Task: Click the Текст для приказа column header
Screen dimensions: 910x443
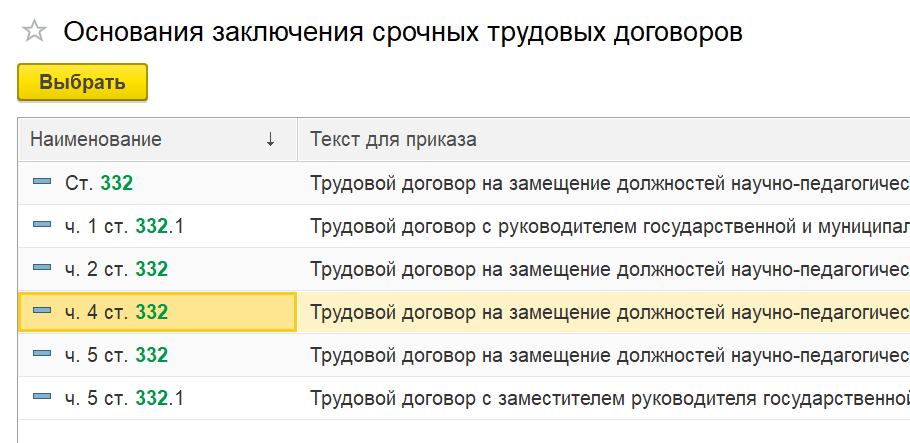Action: coord(393,140)
